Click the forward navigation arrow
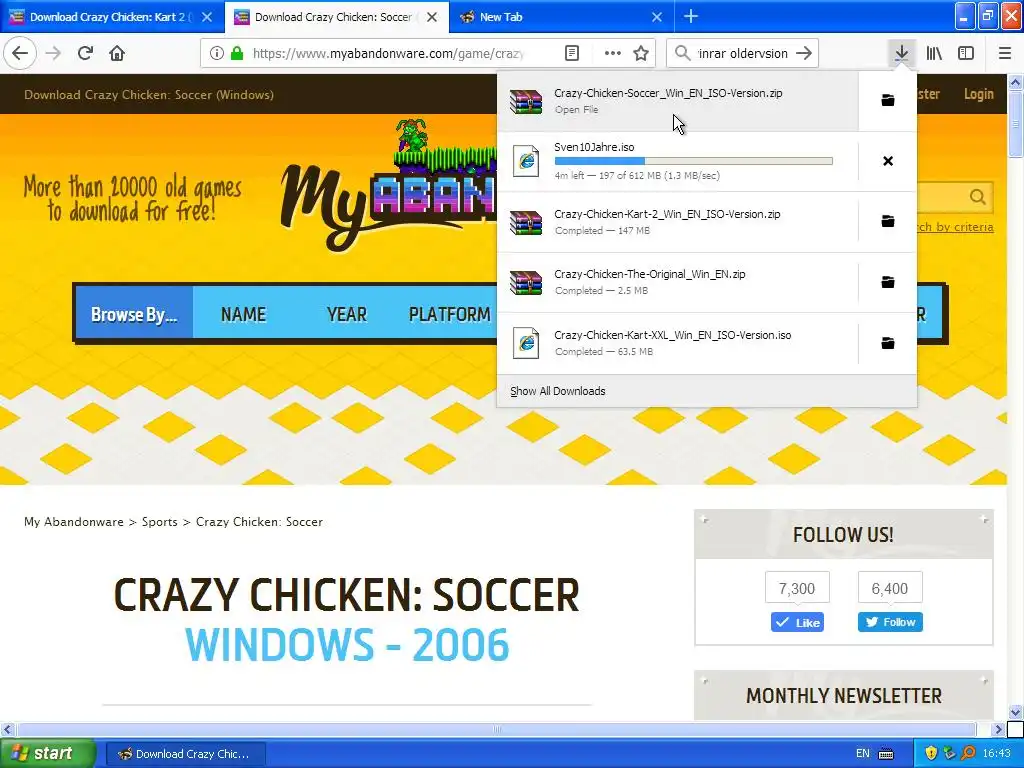Viewport: 1024px width, 768px height. (x=53, y=54)
